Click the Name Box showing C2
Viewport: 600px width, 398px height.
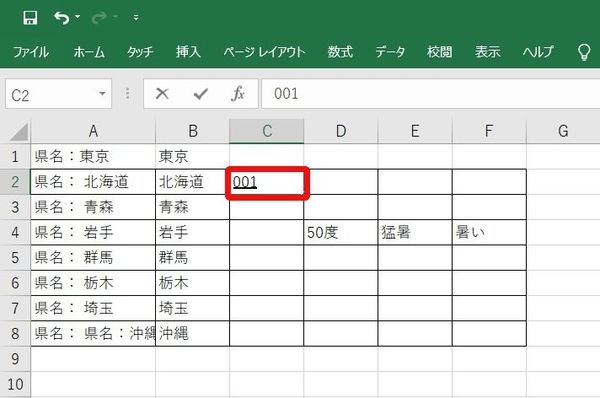(x=59, y=94)
